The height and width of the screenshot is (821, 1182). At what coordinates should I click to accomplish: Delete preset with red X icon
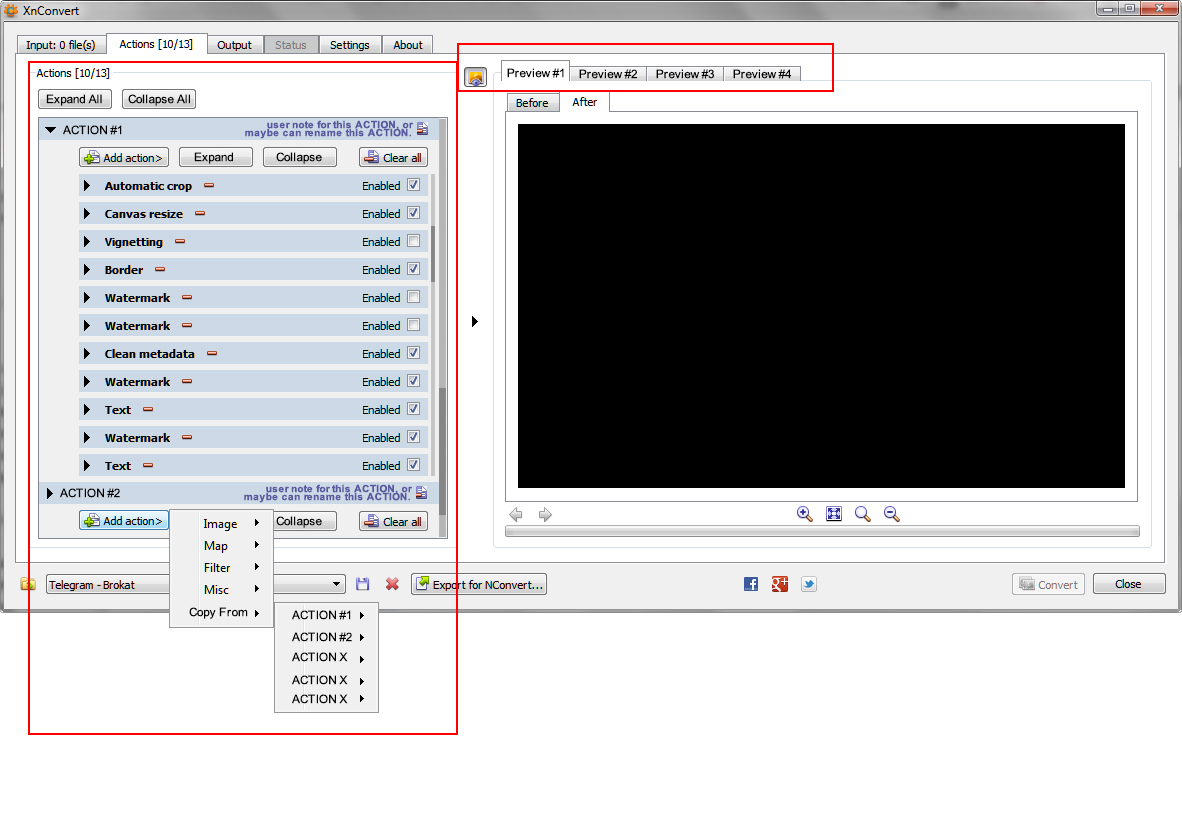[392, 584]
